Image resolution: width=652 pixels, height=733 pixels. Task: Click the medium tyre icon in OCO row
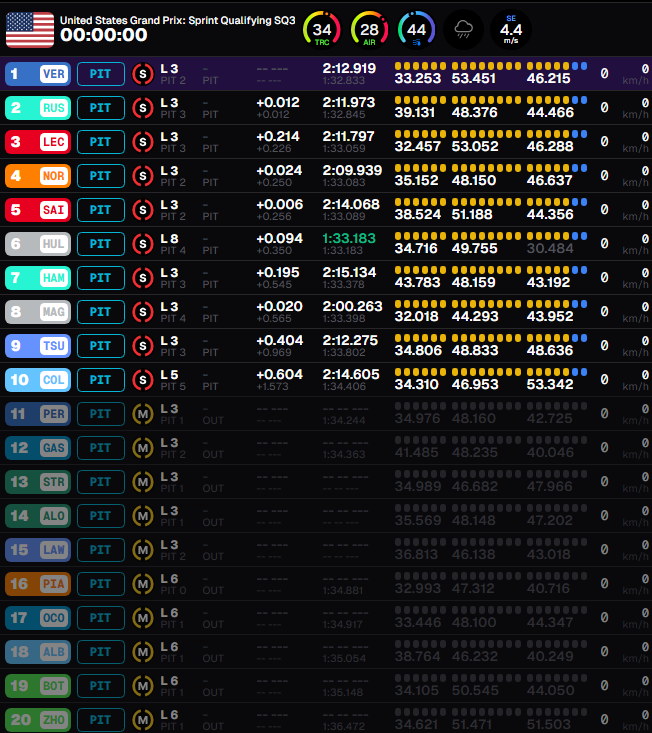click(143, 618)
